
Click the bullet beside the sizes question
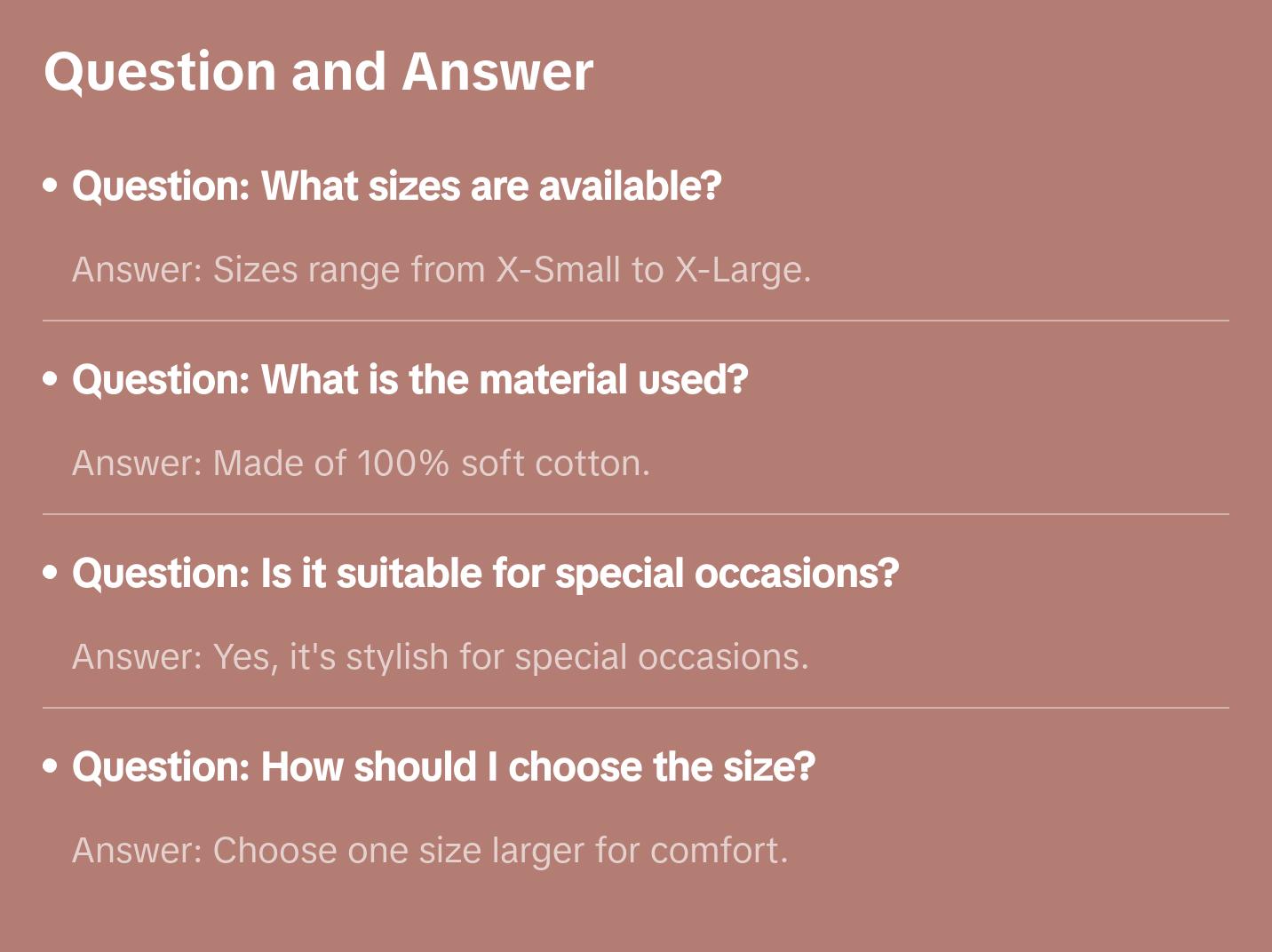click(51, 186)
